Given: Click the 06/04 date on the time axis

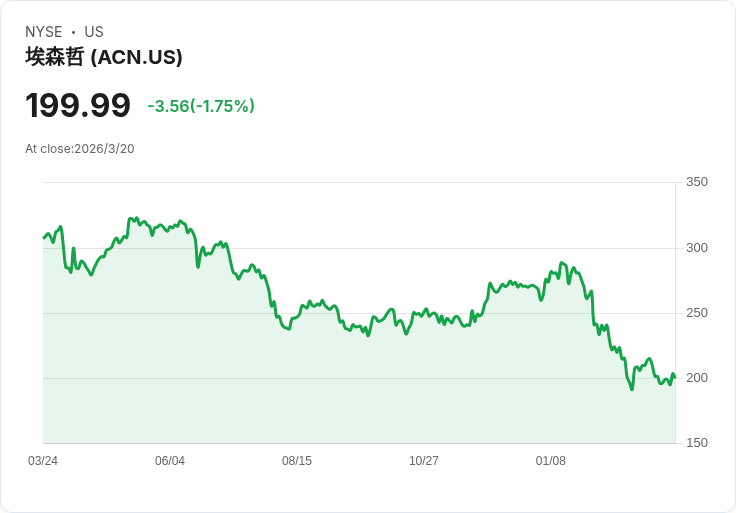Looking at the screenshot, I should (170, 461).
